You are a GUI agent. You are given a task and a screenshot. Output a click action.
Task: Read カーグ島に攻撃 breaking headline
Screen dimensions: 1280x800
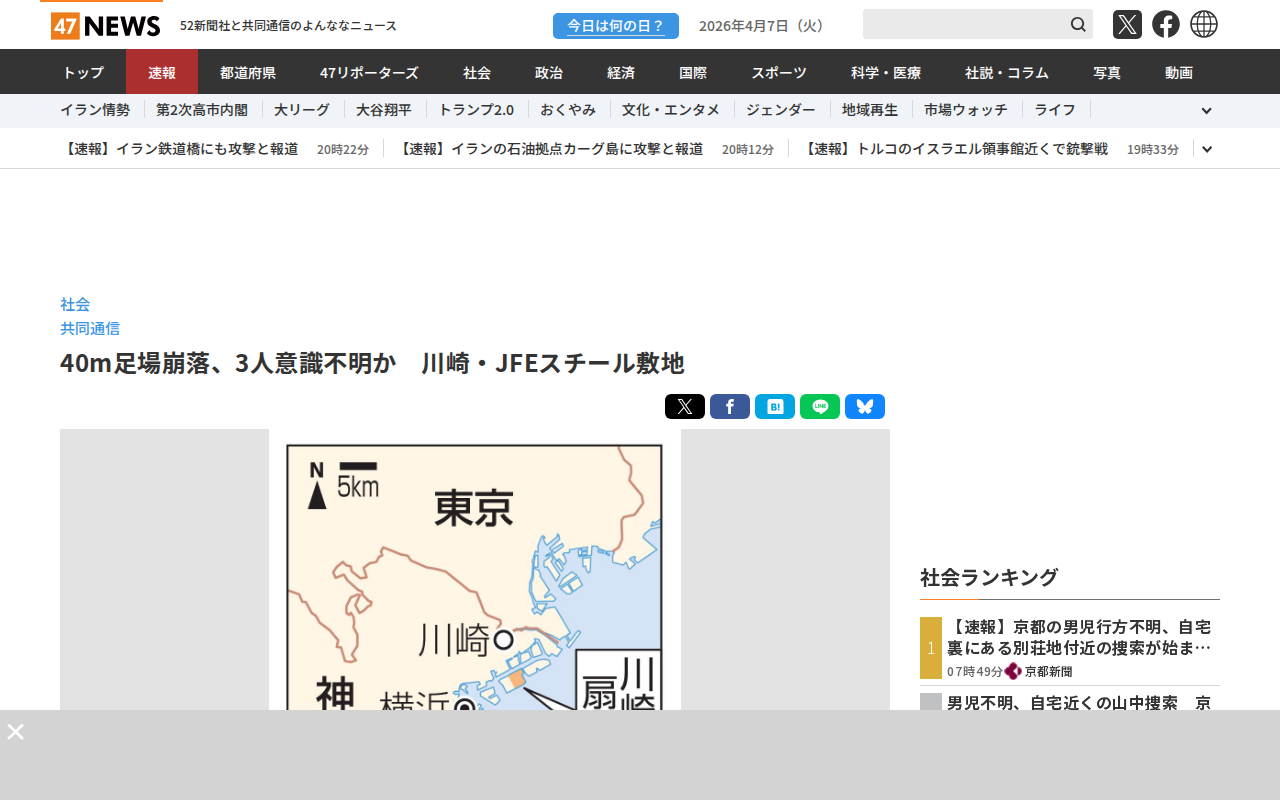pos(550,149)
